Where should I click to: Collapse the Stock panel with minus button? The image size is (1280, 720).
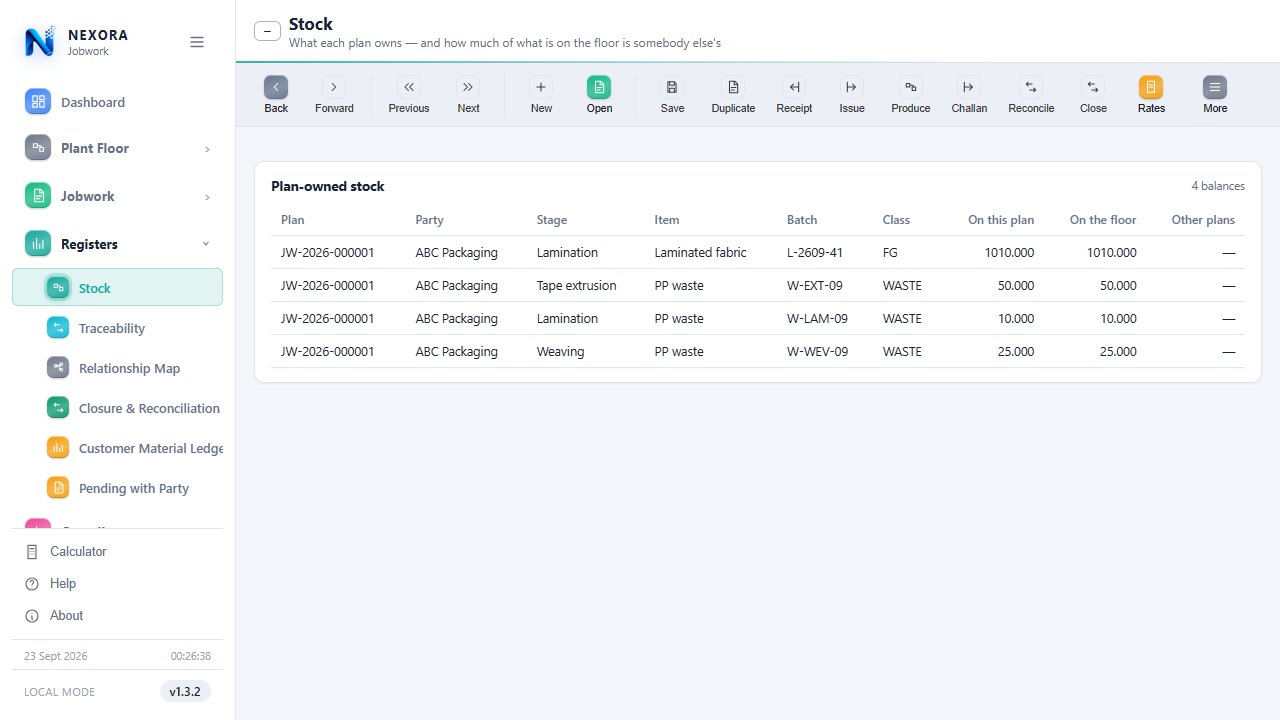click(267, 31)
